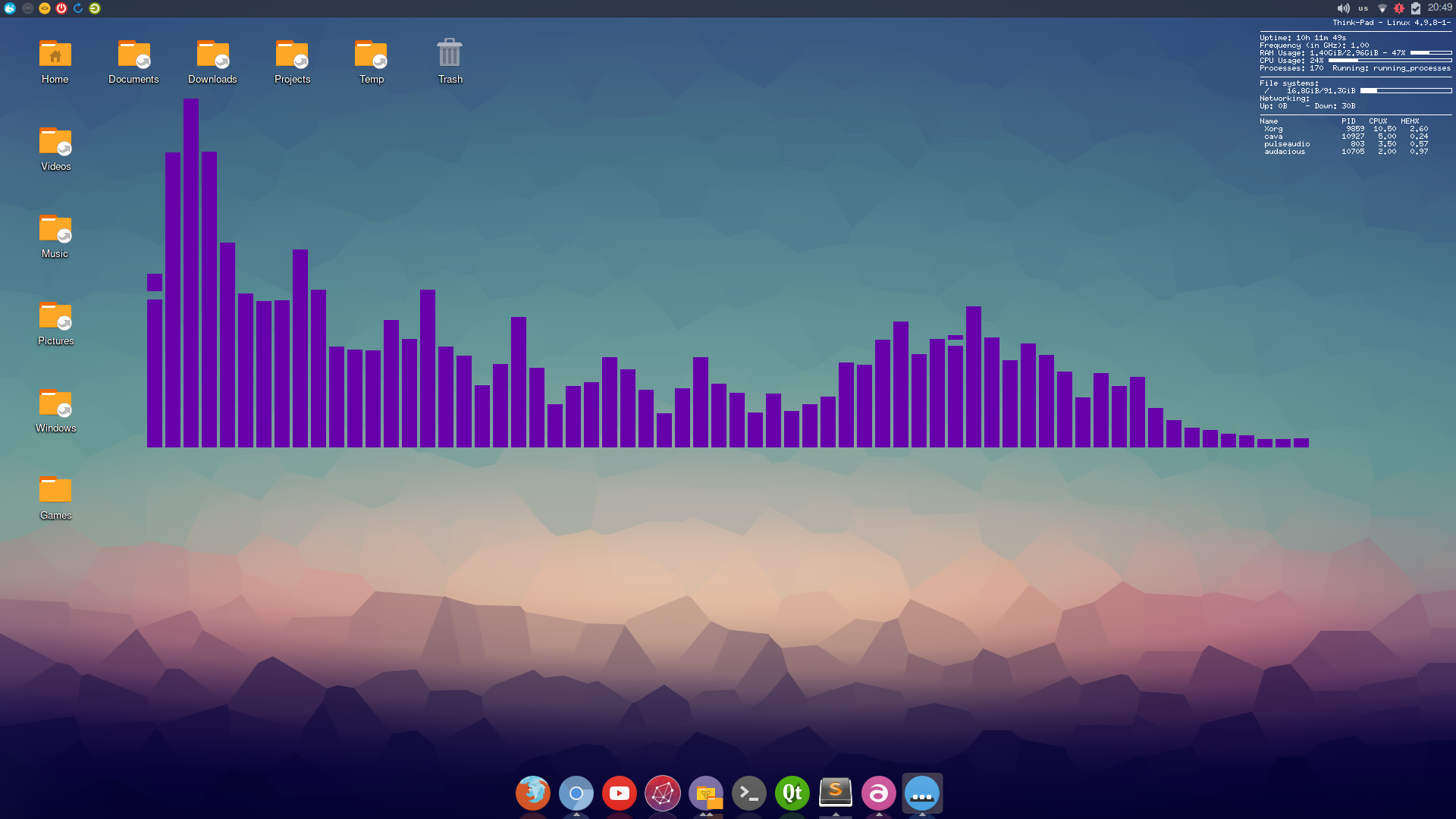Select the Games desktop folder
The image size is (1456, 819).
(x=55, y=497)
